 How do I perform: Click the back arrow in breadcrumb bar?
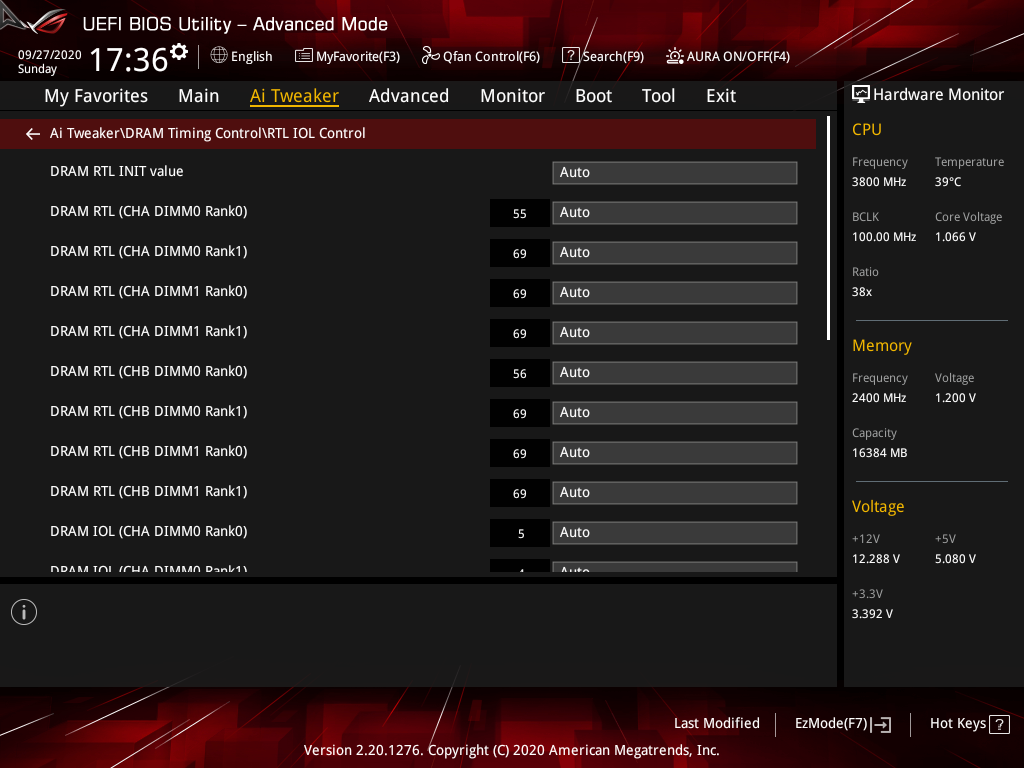click(x=33, y=134)
